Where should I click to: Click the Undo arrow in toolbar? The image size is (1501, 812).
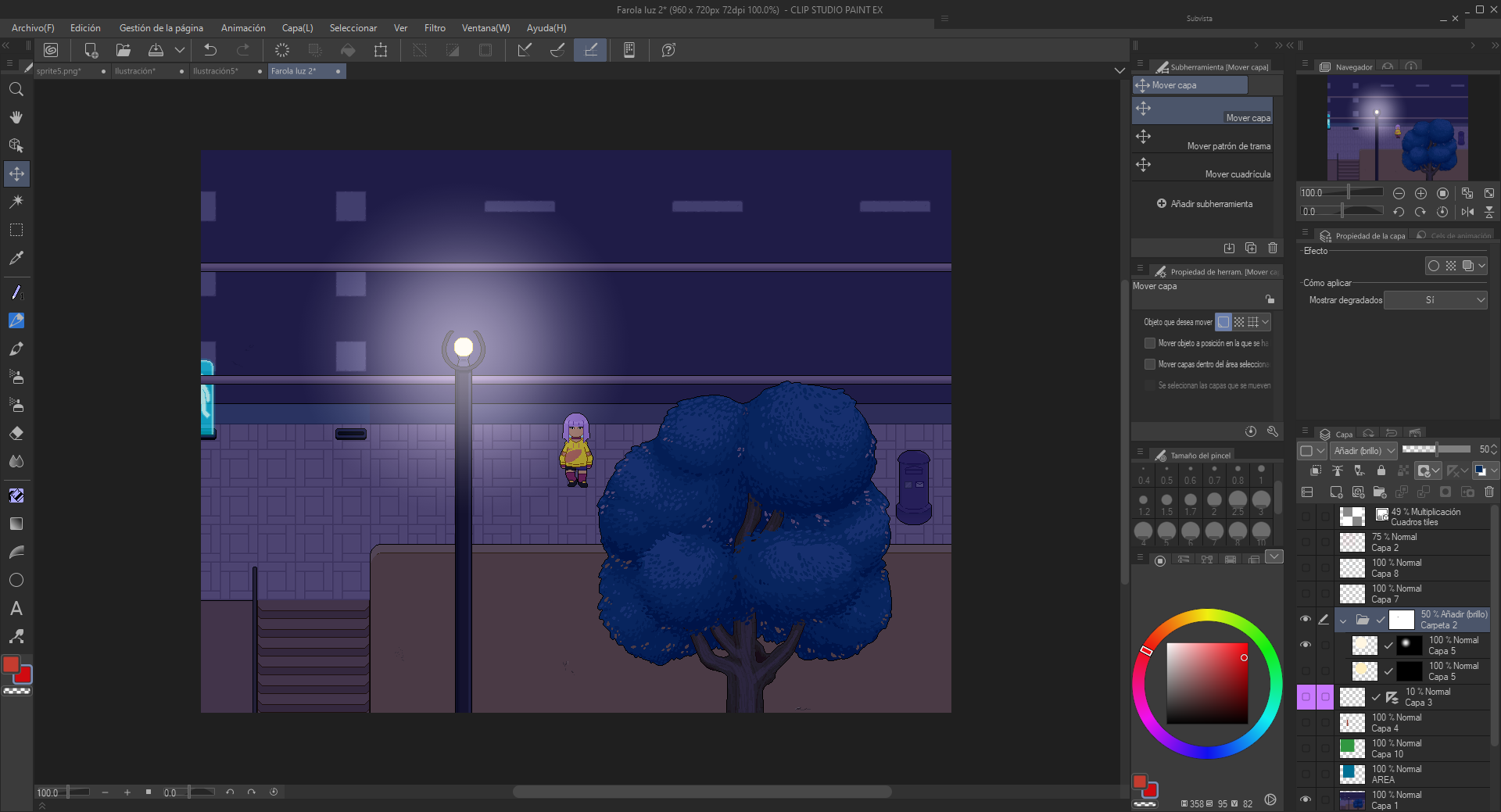pyautogui.click(x=210, y=50)
